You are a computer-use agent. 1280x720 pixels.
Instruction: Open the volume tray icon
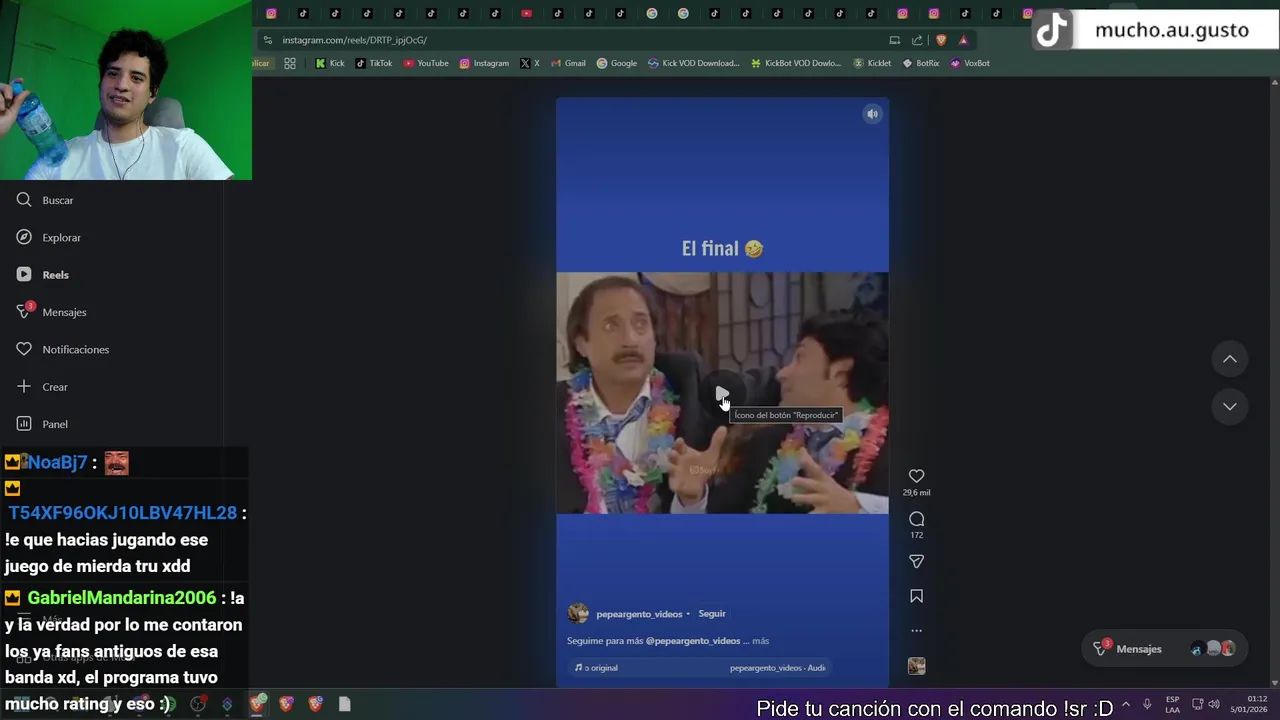[x=1213, y=704]
